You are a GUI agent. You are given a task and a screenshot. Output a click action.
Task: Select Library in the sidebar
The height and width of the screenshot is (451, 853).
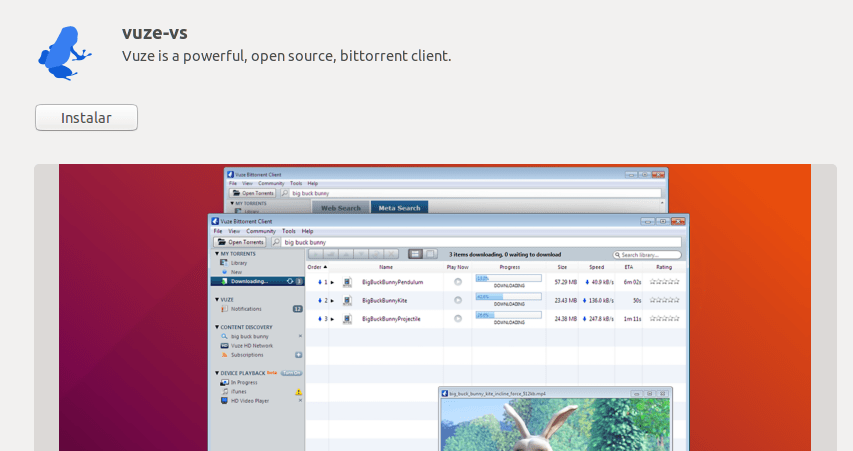click(x=238, y=263)
